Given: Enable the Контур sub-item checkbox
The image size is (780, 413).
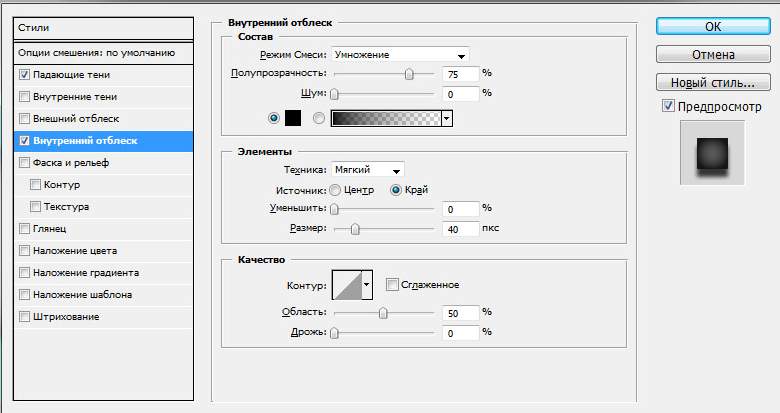Looking at the screenshot, I should [x=35, y=185].
